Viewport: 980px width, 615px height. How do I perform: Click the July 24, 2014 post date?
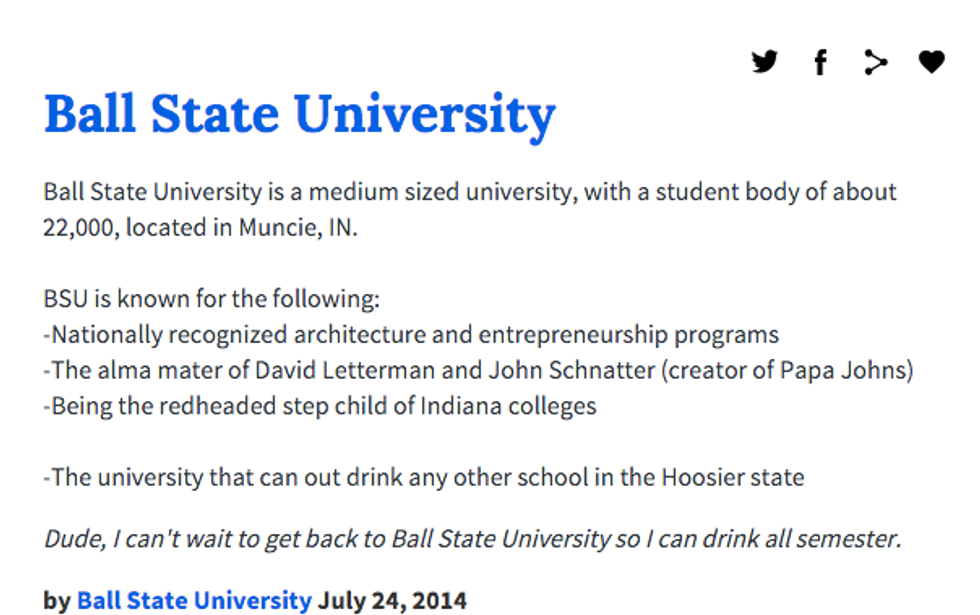pos(392,600)
